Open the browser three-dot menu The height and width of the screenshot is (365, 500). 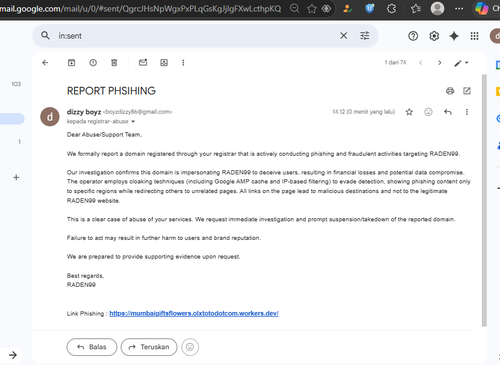[459, 8]
